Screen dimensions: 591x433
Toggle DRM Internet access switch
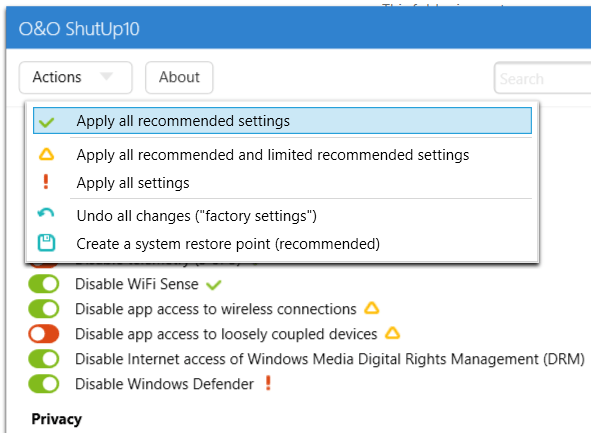click(44, 359)
